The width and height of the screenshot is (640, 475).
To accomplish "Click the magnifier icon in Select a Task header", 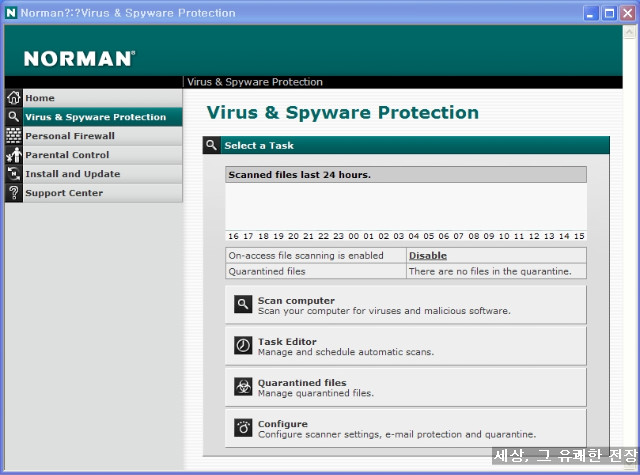I will click(211, 145).
